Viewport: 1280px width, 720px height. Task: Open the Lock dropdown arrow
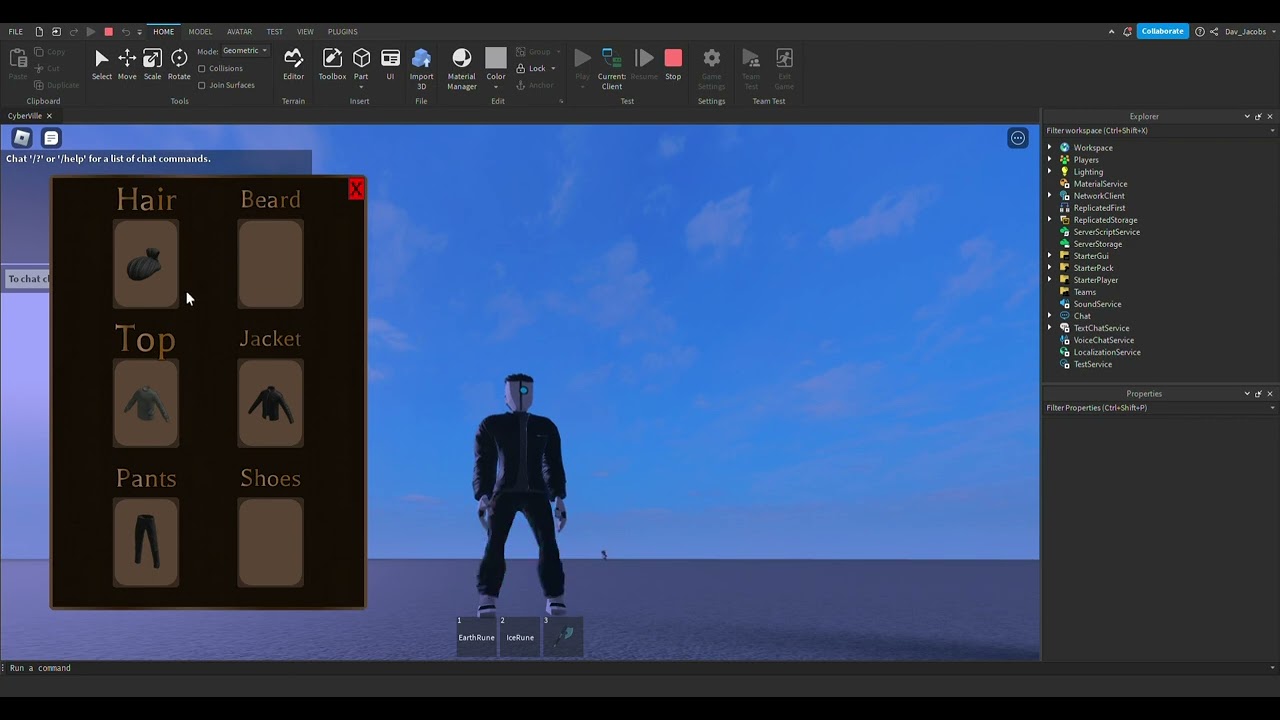[x=553, y=68]
